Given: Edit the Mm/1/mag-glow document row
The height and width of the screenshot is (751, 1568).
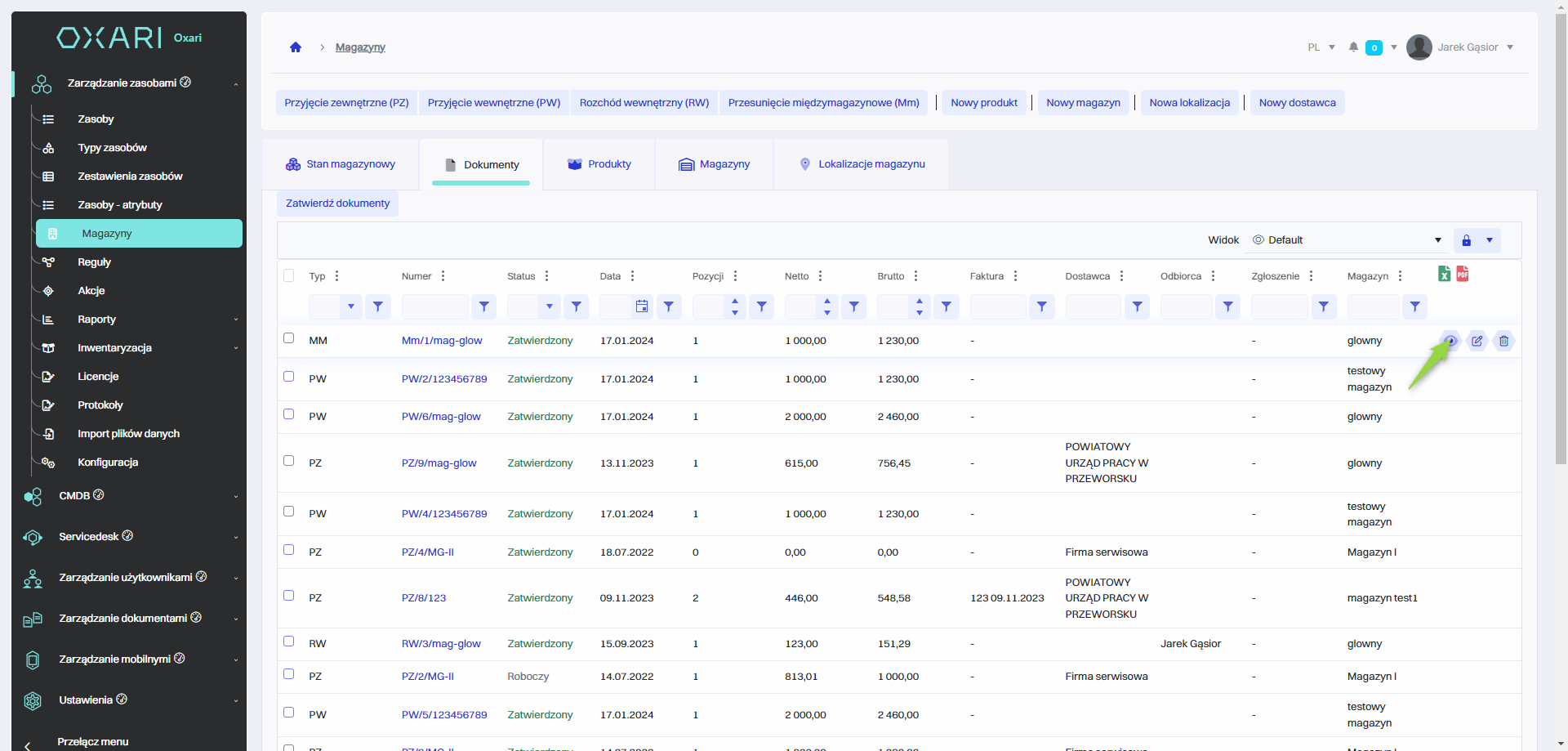Looking at the screenshot, I should pyautogui.click(x=1477, y=341).
